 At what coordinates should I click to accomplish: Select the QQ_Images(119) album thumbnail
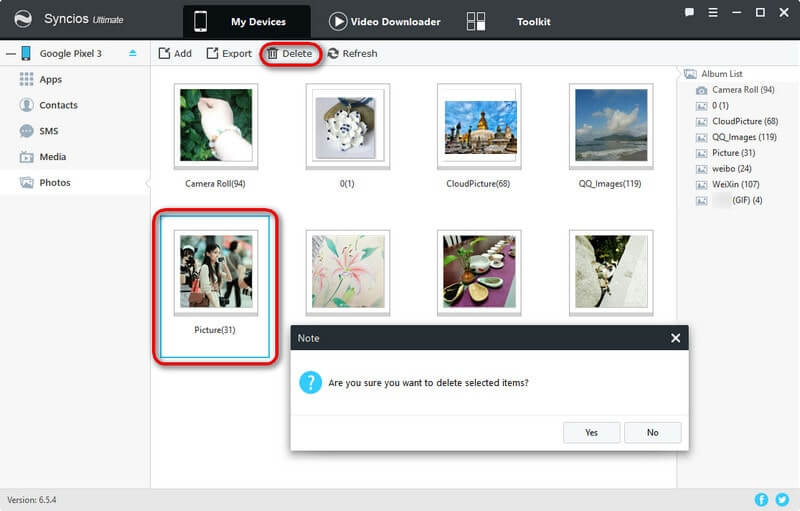click(x=611, y=125)
